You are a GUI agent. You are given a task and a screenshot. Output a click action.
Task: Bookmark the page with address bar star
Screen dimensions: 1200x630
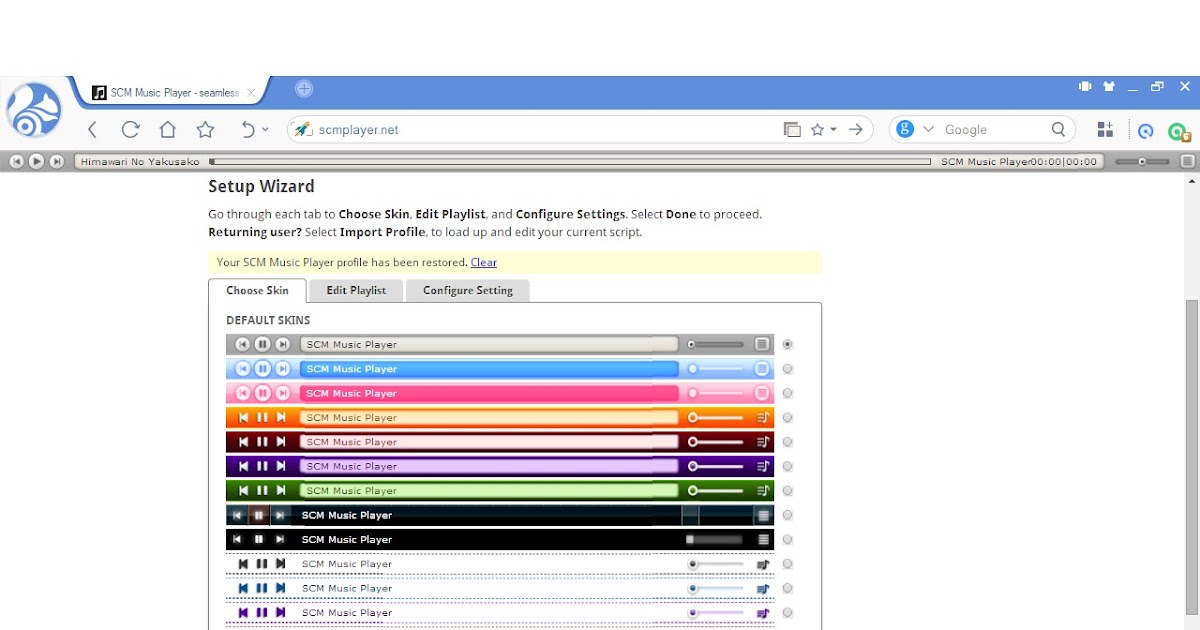(817, 130)
